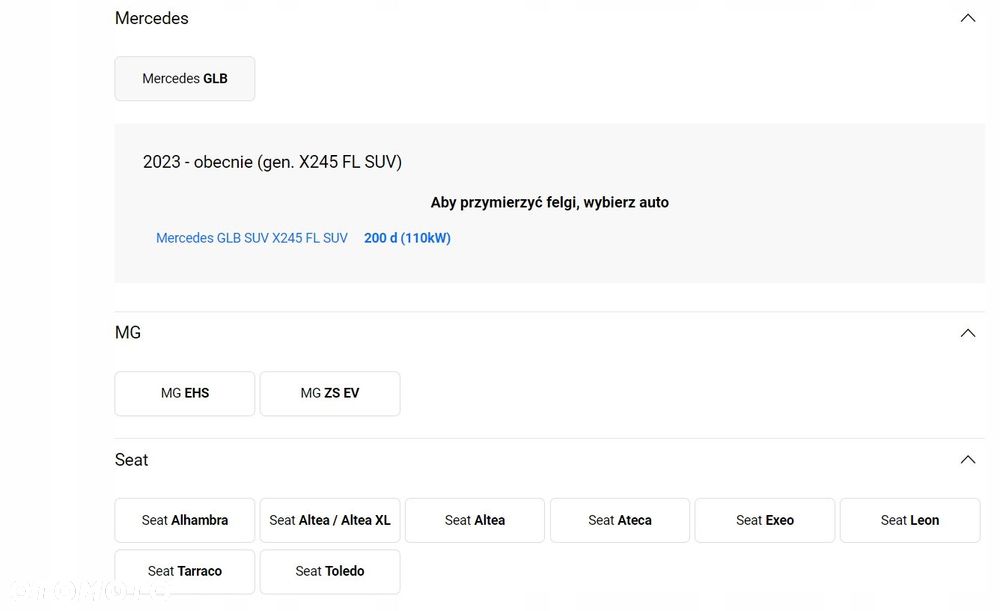This screenshot has height=611, width=1000.
Task: Select the MG EHS model button
Action: point(185,394)
